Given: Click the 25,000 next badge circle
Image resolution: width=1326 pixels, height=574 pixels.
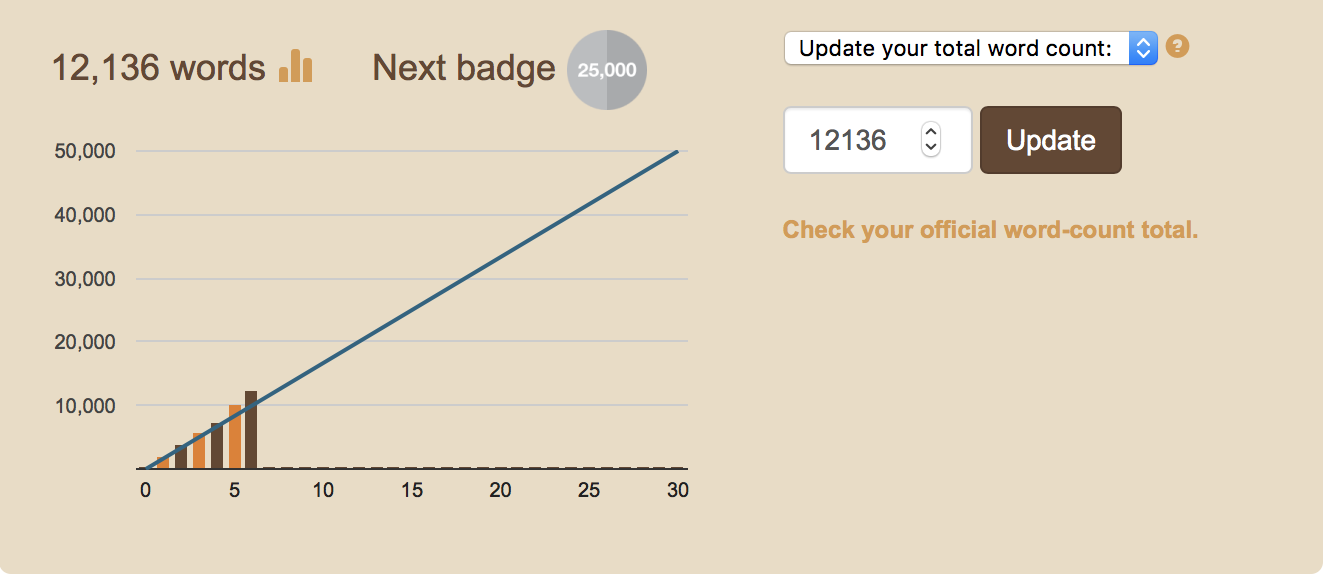Looking at the screenshot, I should (607, 70).
